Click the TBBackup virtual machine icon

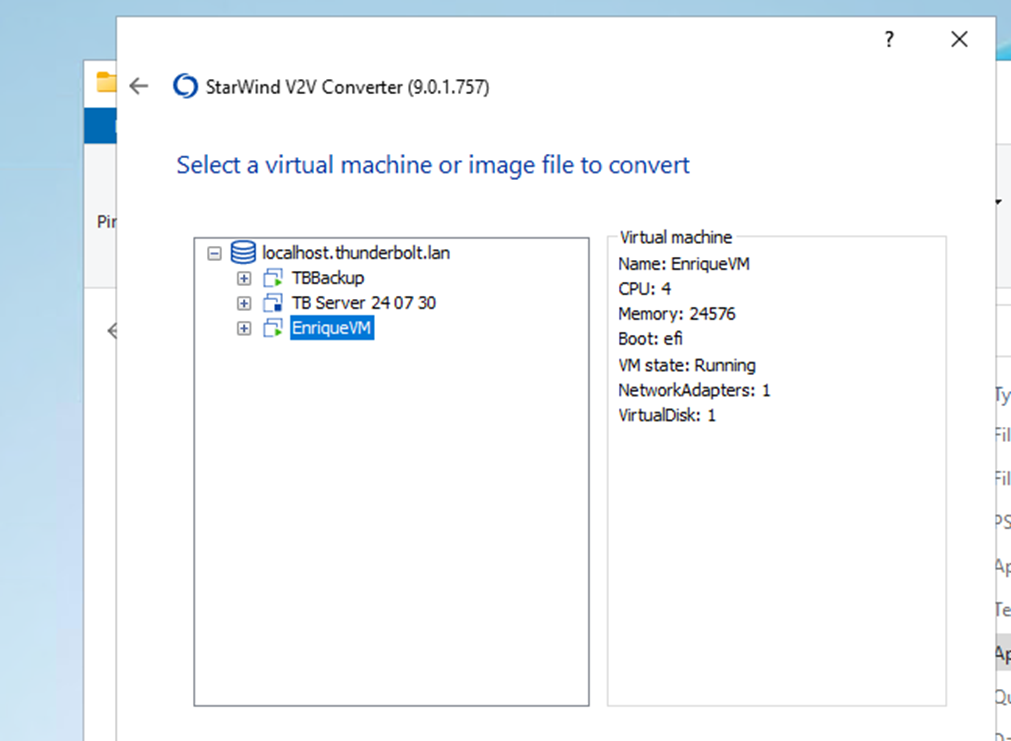pyautogui.click(x=272, y=278)
